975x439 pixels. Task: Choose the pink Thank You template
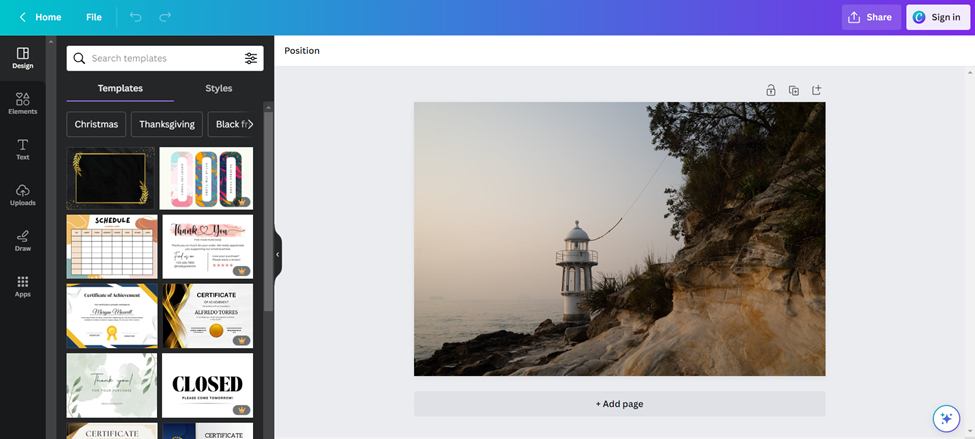point(208,247)
